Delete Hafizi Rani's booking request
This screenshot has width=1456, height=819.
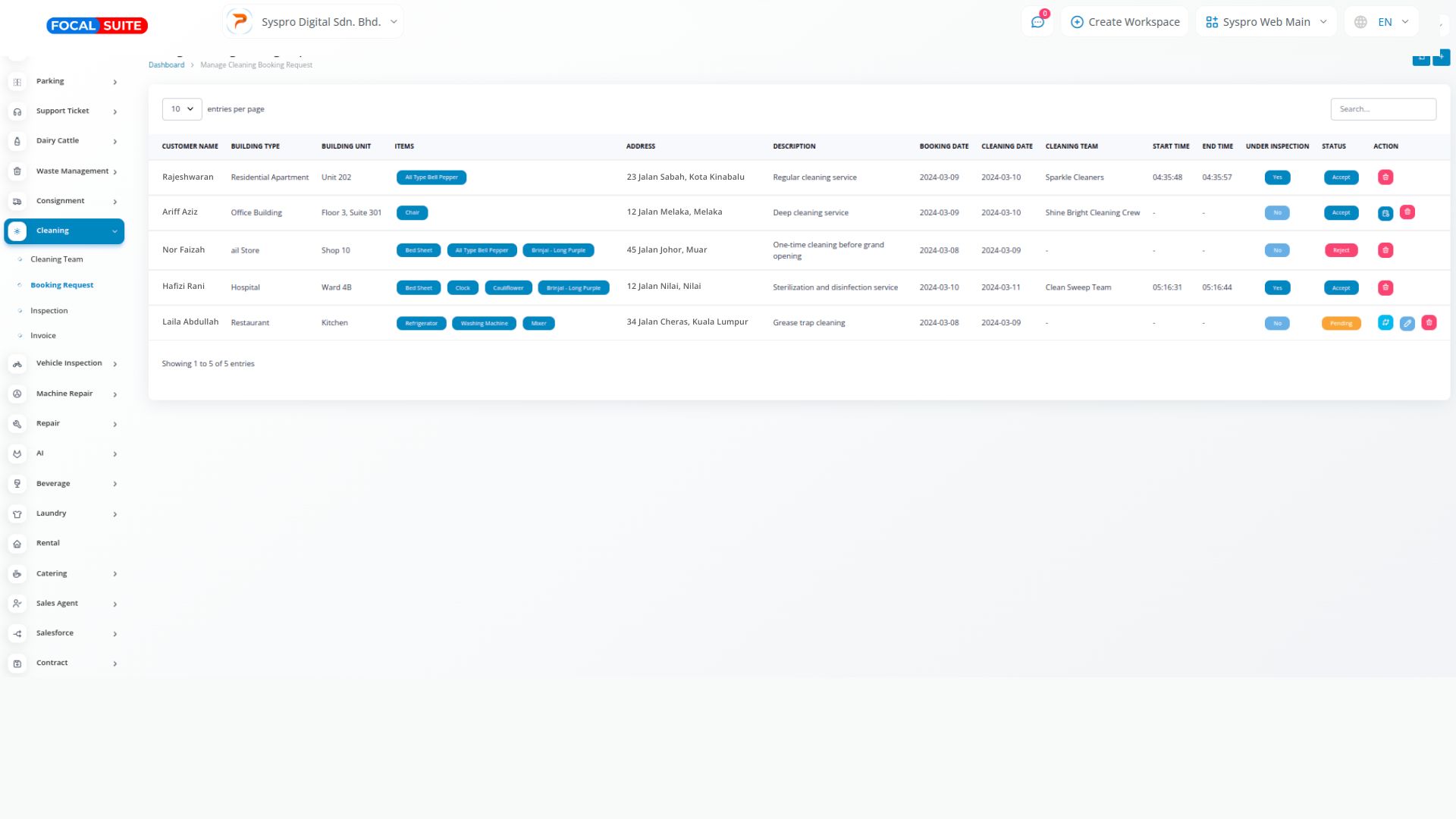pos(1385,288)
